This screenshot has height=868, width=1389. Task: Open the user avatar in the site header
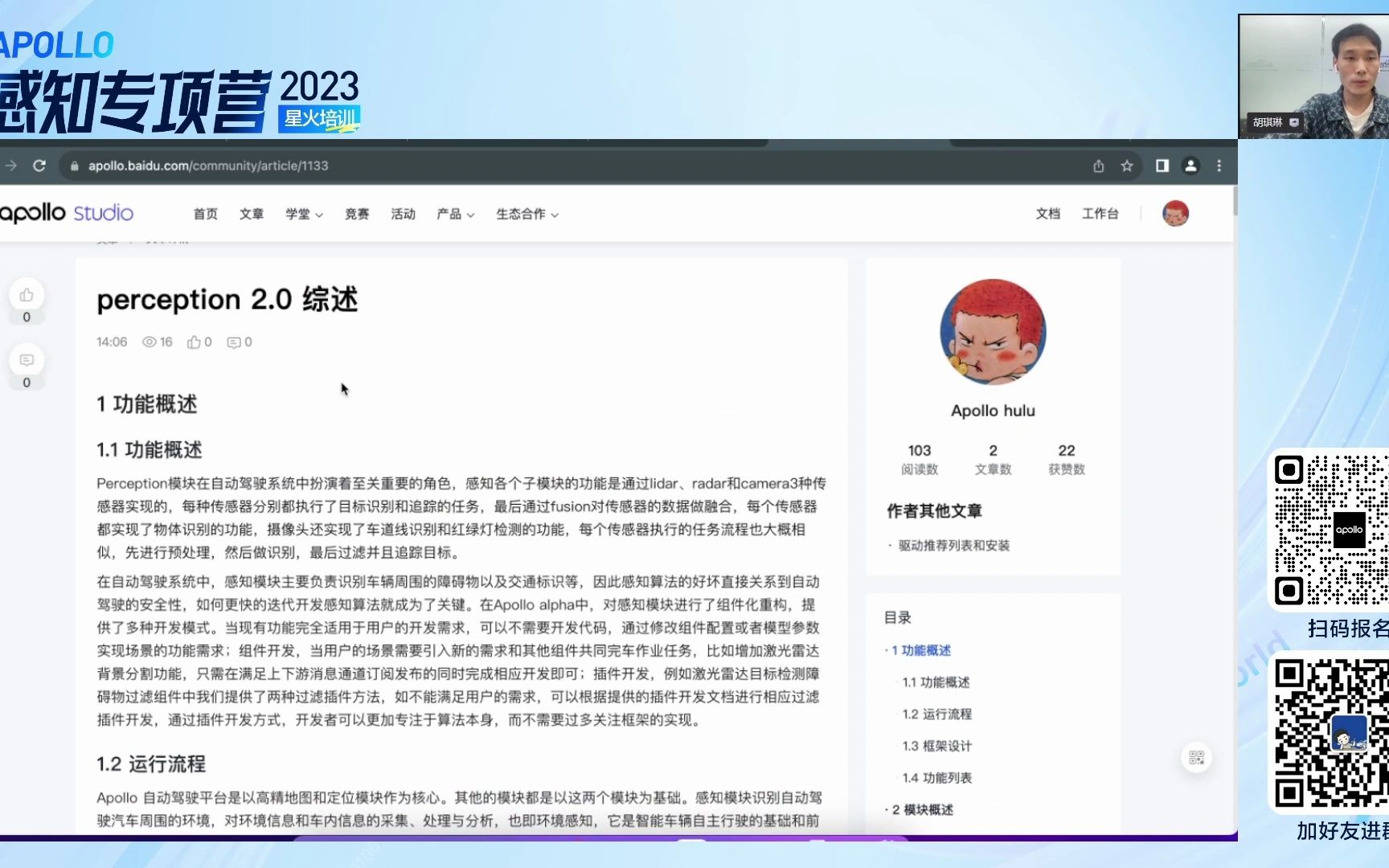point(1175,213)
